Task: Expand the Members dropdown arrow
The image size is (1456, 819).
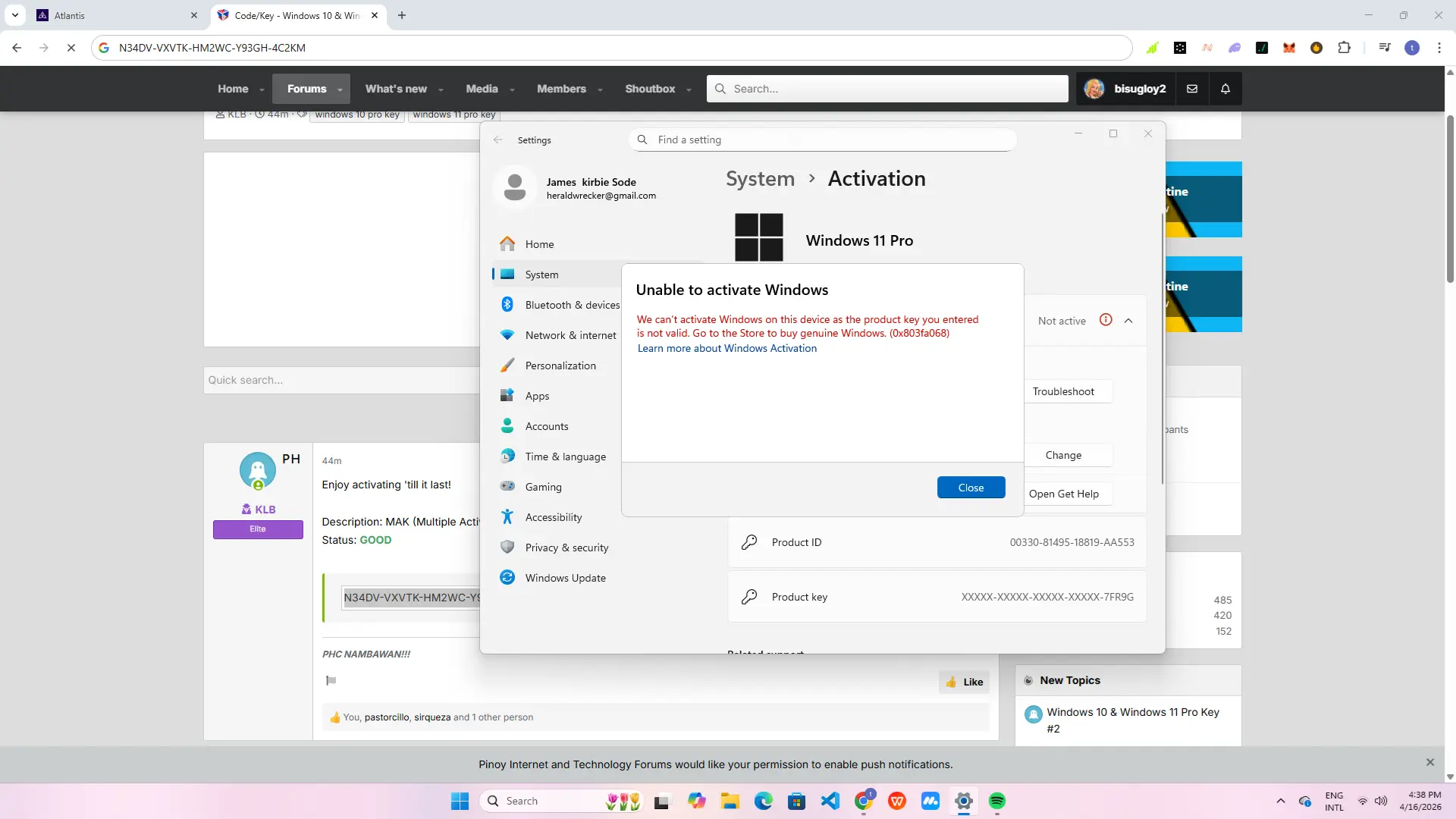Action: (600, 89)
